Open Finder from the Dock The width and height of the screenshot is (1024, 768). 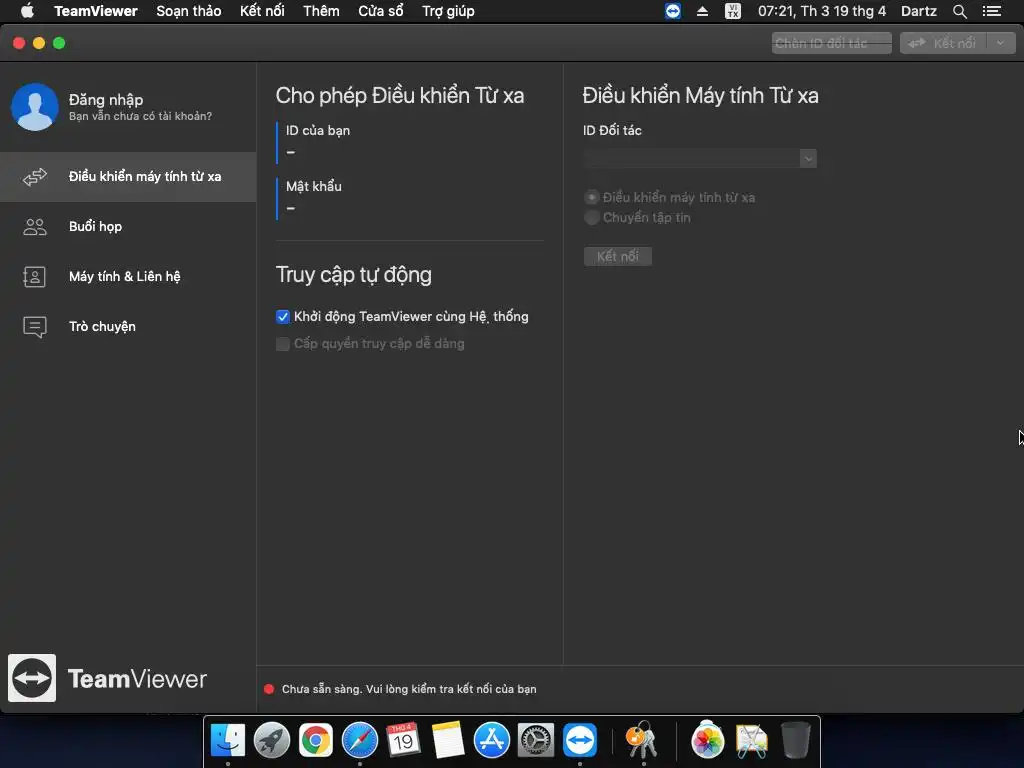[x=228, y=740]
